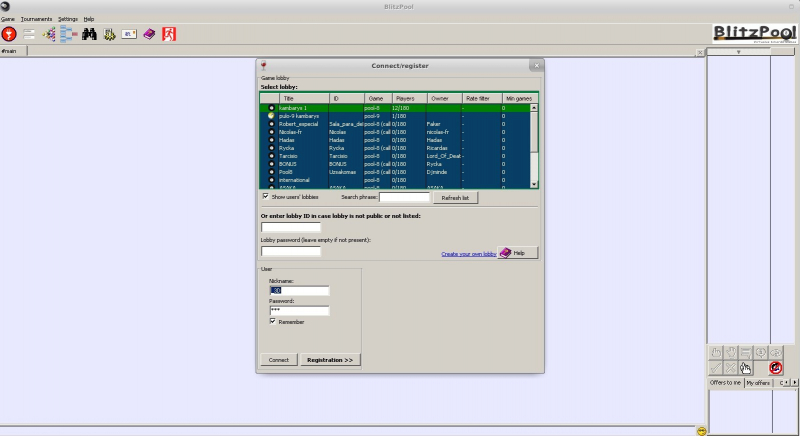Switch to My offers tab

[758, 382]
